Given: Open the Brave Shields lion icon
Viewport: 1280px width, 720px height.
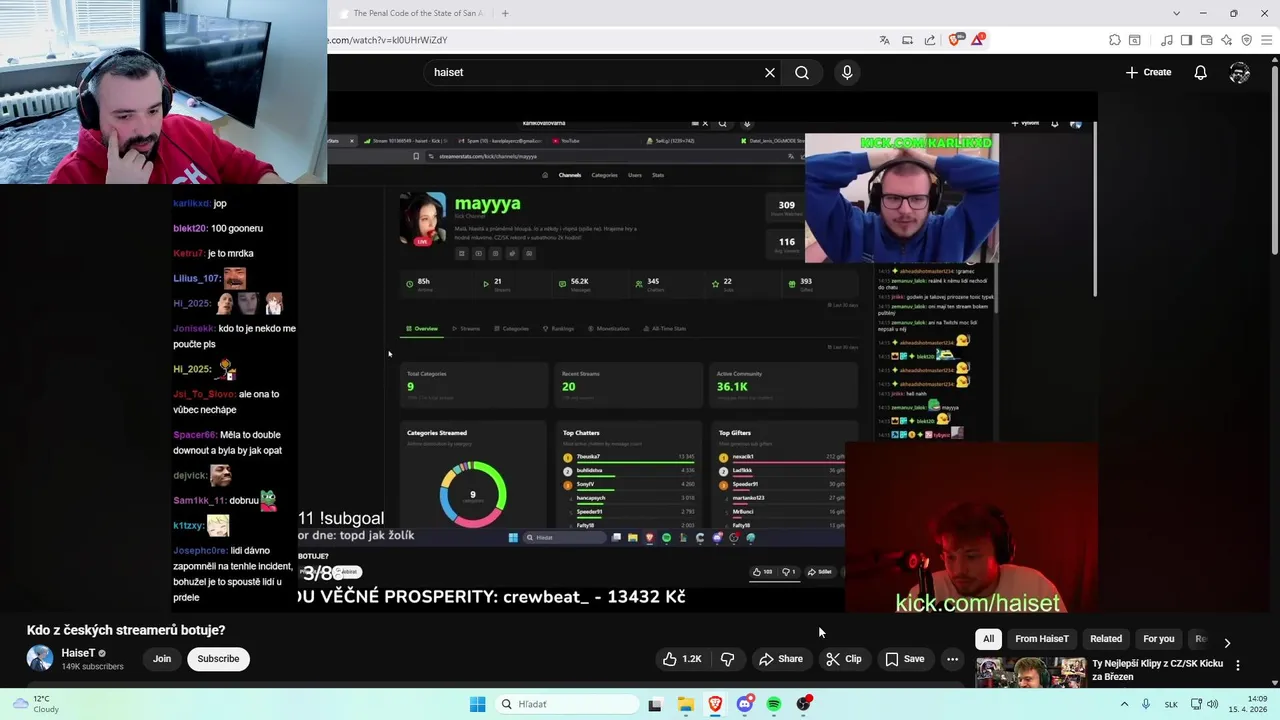Looking at the screenshot, I should coord(954,40).
